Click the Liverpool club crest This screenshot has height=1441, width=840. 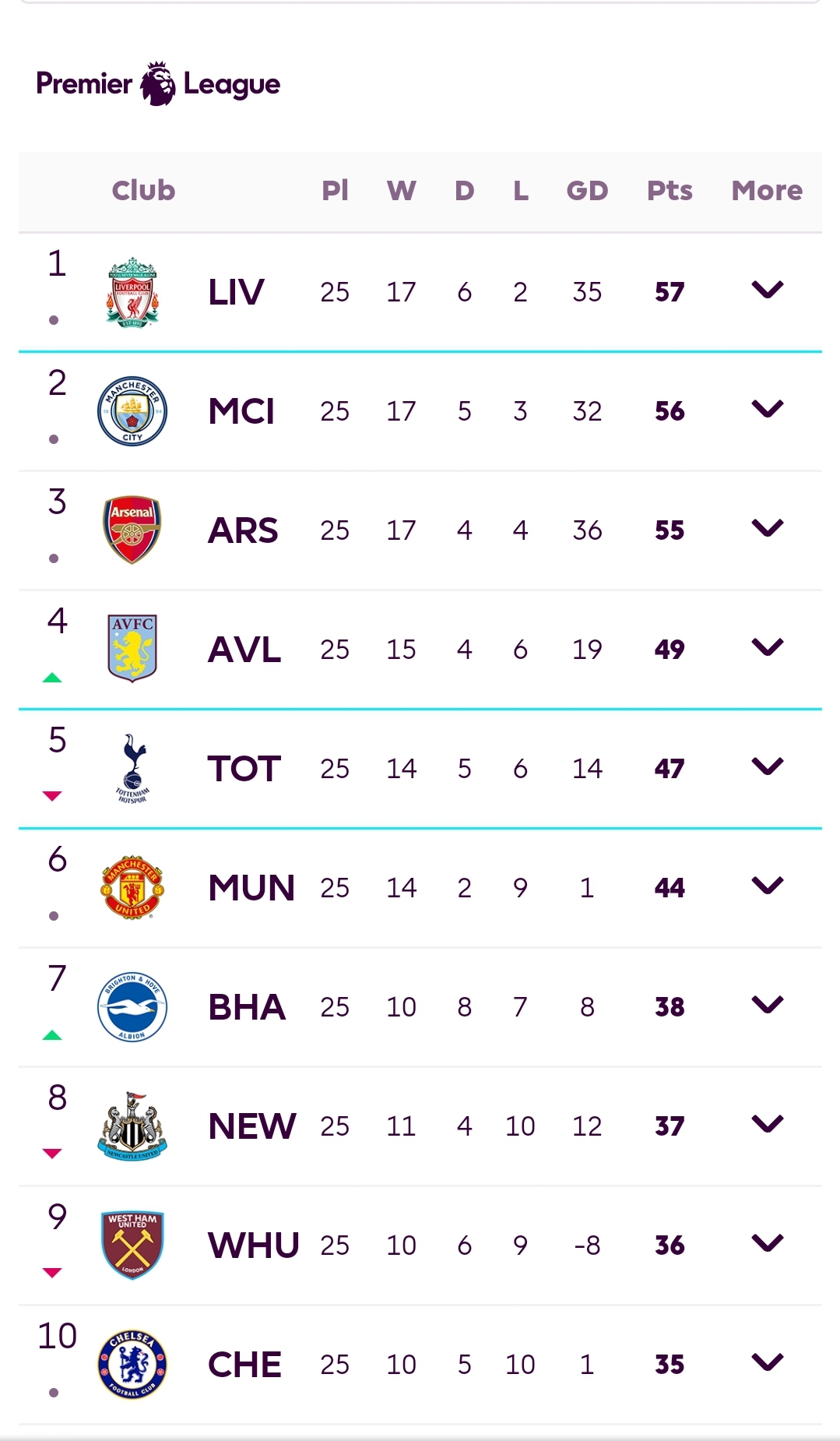point(132,292)
